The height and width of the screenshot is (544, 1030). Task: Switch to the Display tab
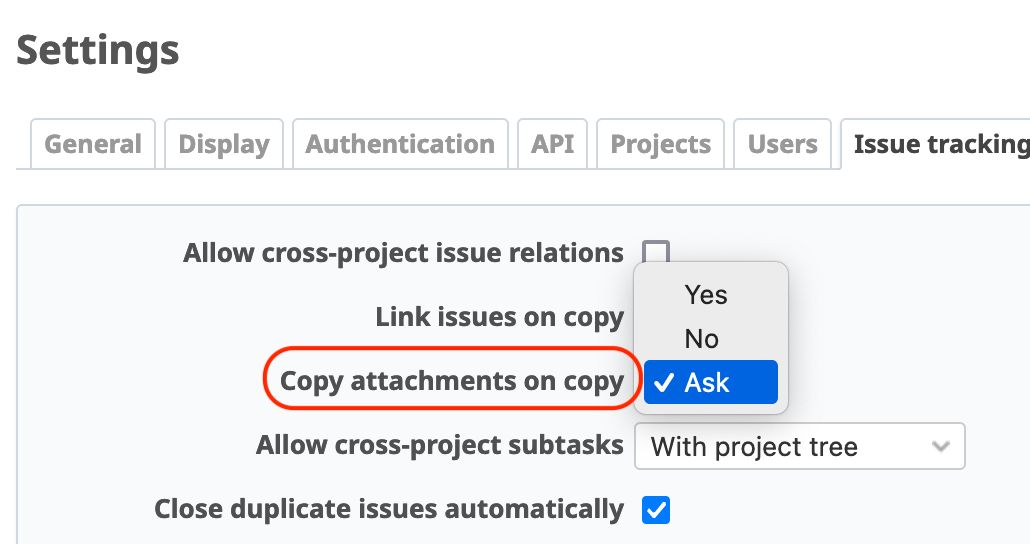point(224,144)
